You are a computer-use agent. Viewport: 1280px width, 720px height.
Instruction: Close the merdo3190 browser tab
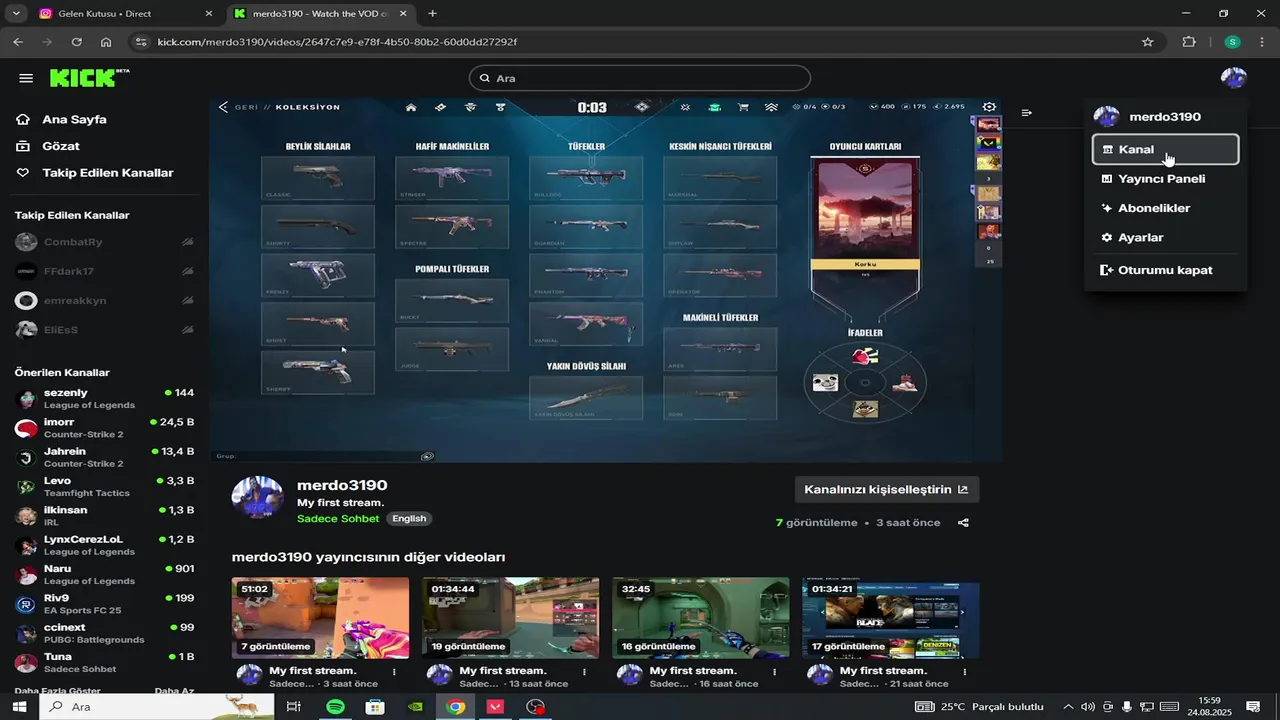pyautogui.click(x=405, y=14)
